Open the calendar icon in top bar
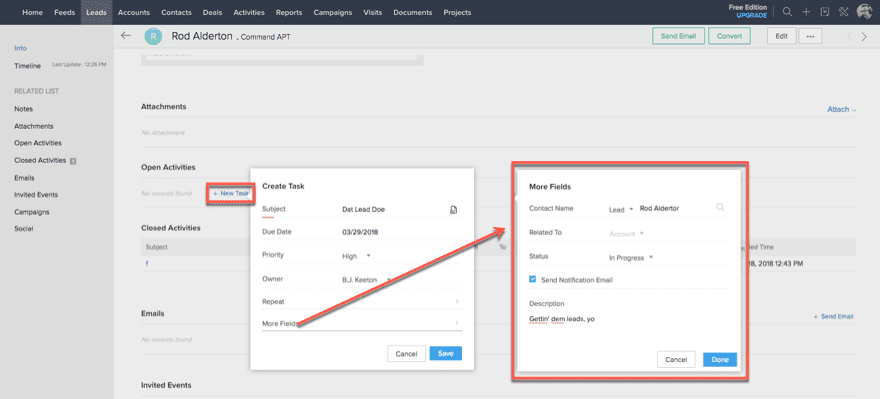Screen dimensions: 880x399 (824, 12)
